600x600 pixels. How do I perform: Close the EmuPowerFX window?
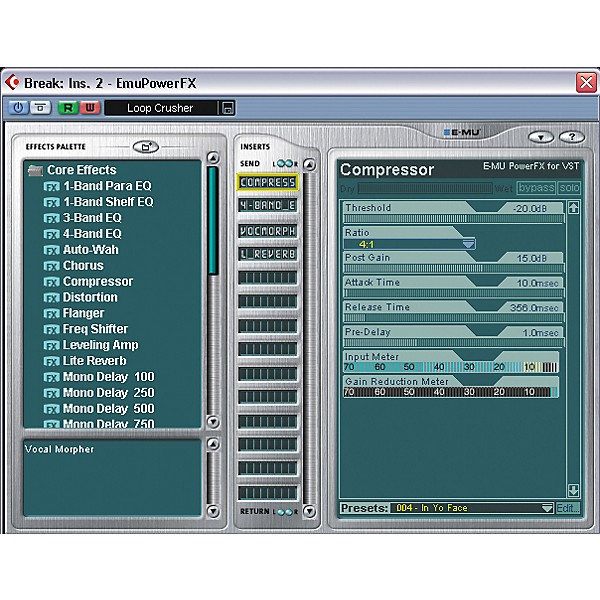tap(586, 82)
